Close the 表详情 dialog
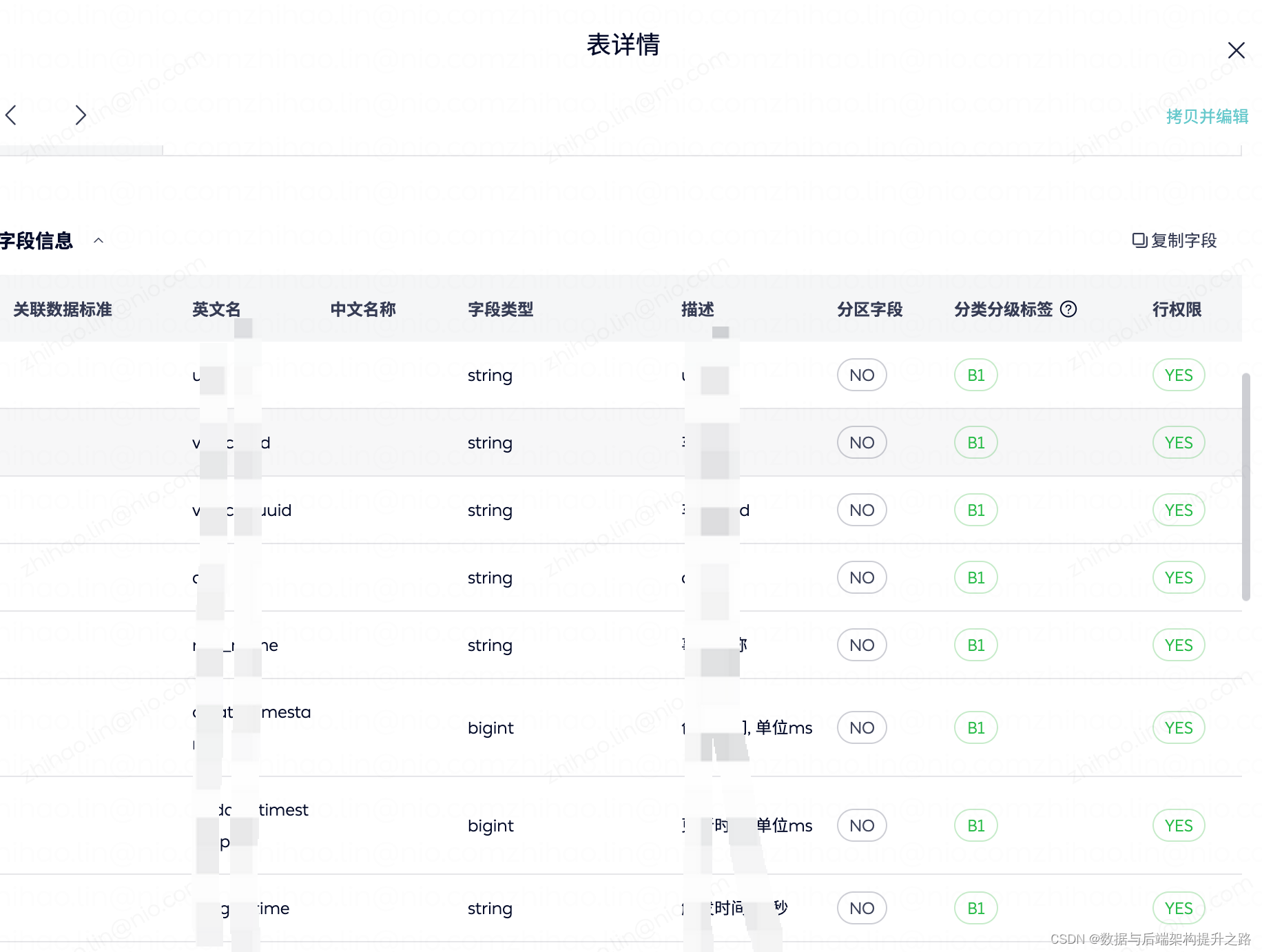This screenshot has height=952, width=1262. pyautogui.click(x=1236, y=50)
